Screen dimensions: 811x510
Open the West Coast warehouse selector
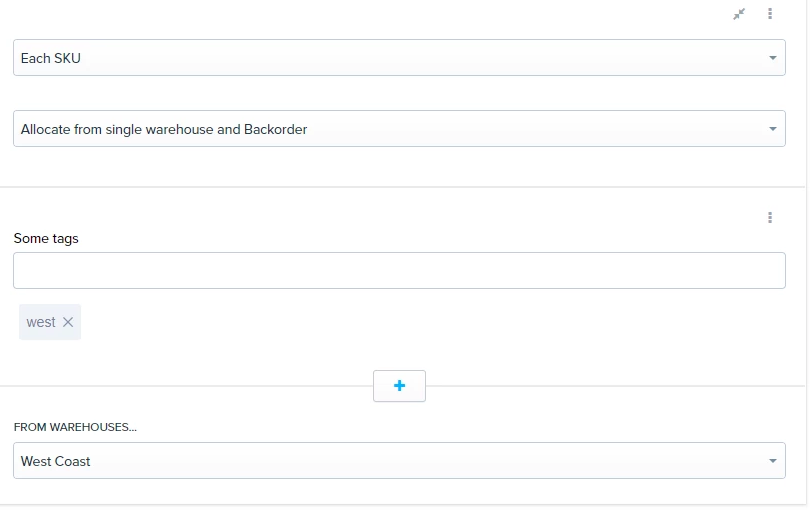point(399,460)
